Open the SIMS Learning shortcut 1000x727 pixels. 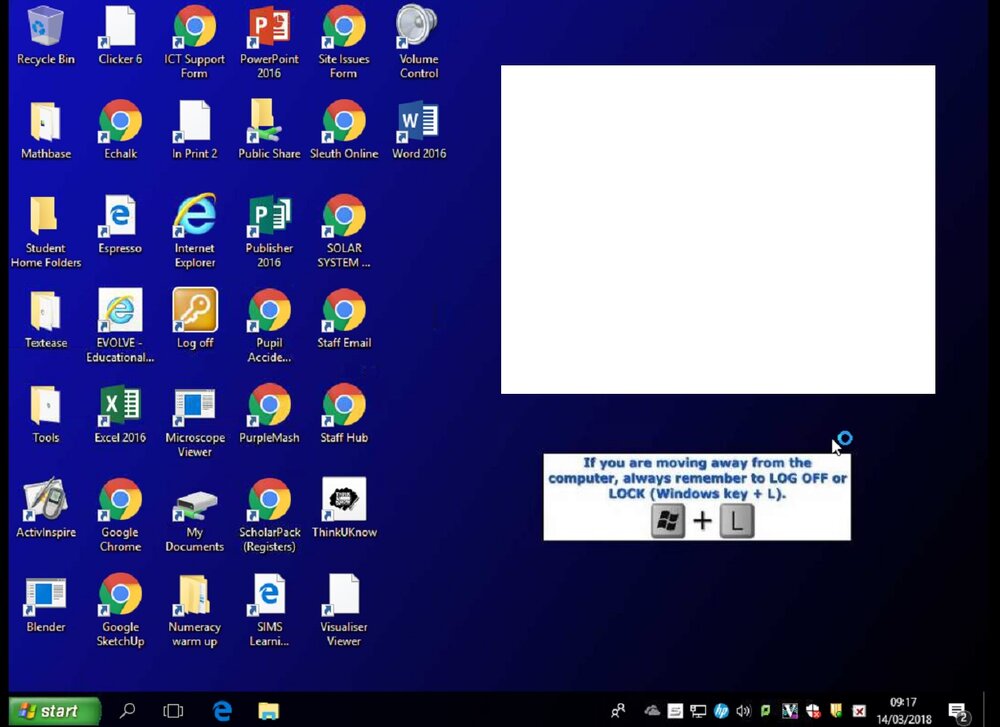[x=269, y=610]
